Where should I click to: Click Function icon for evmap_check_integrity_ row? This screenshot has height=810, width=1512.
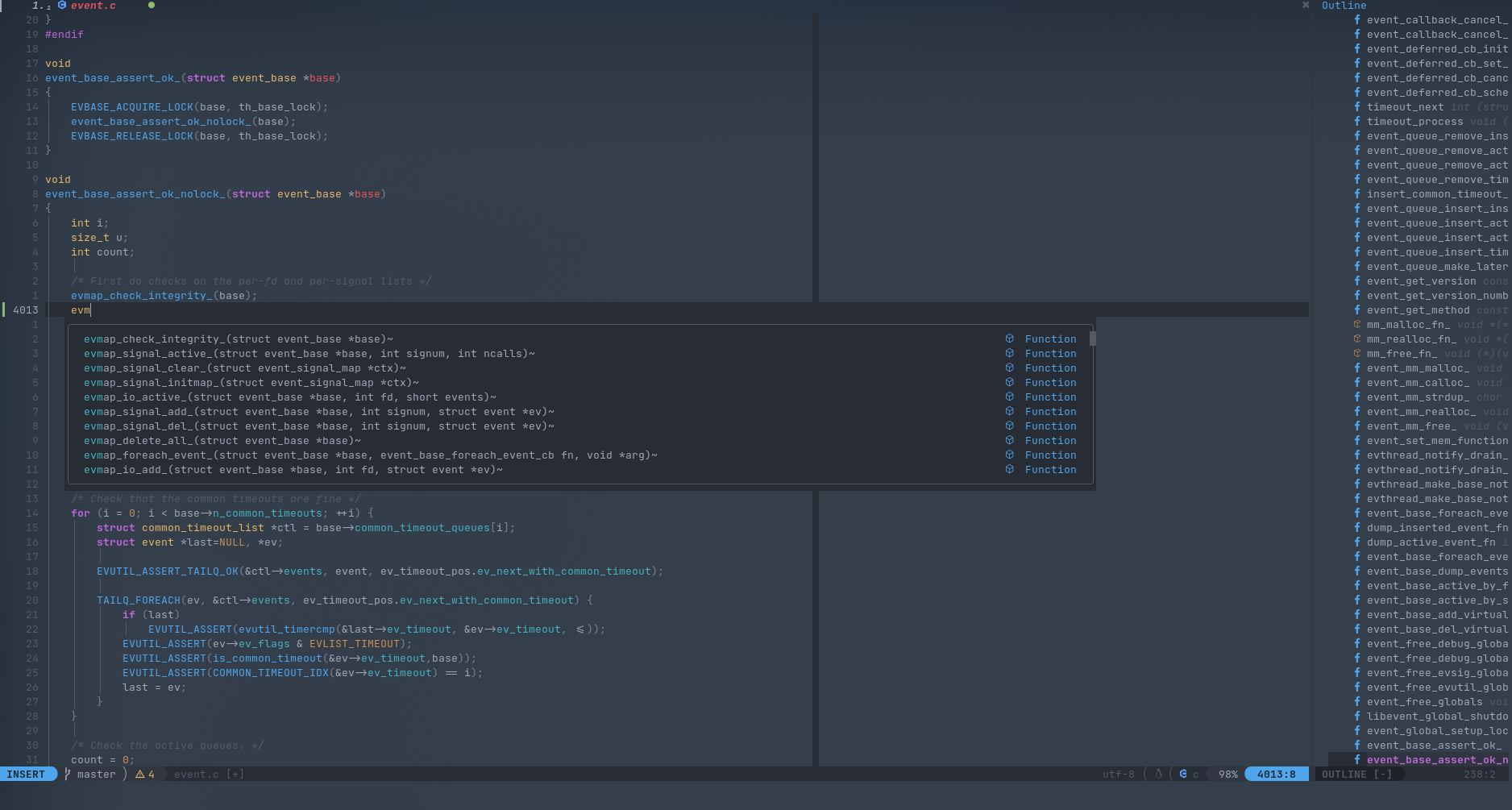pyautogui.click(x=1009, y=339)
